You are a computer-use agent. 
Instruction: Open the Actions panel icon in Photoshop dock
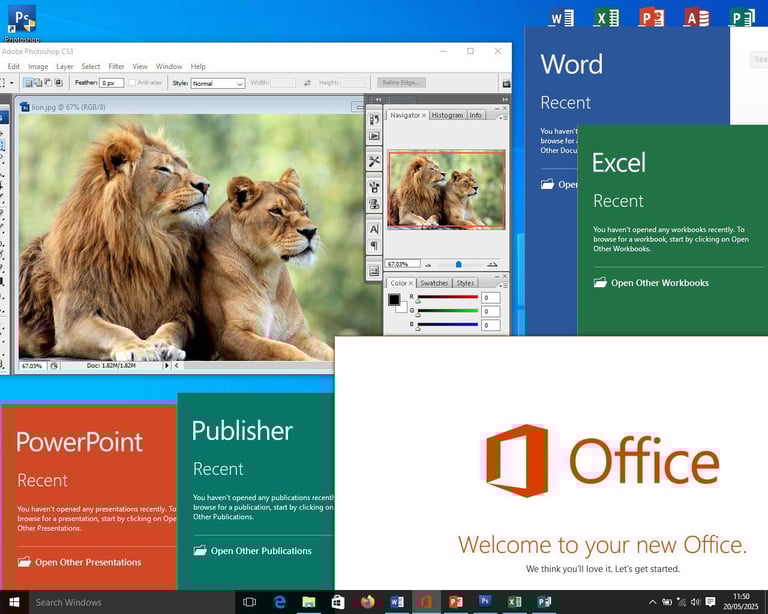coord(374,136)
